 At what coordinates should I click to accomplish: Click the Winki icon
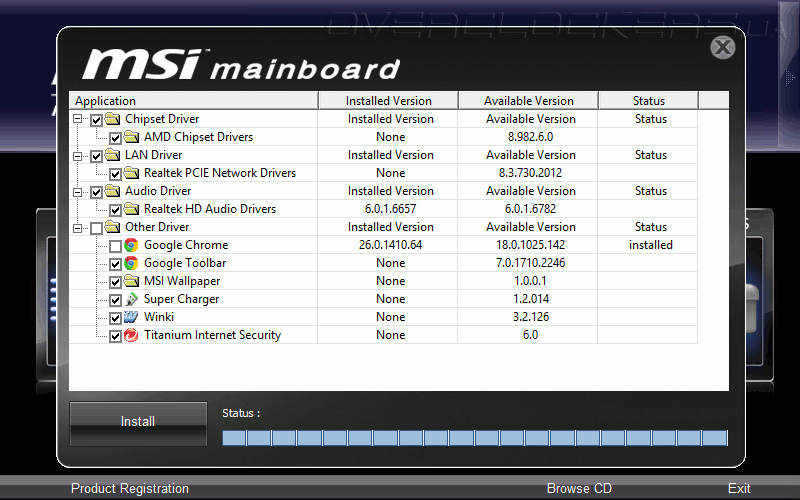(x=131, y=317)
